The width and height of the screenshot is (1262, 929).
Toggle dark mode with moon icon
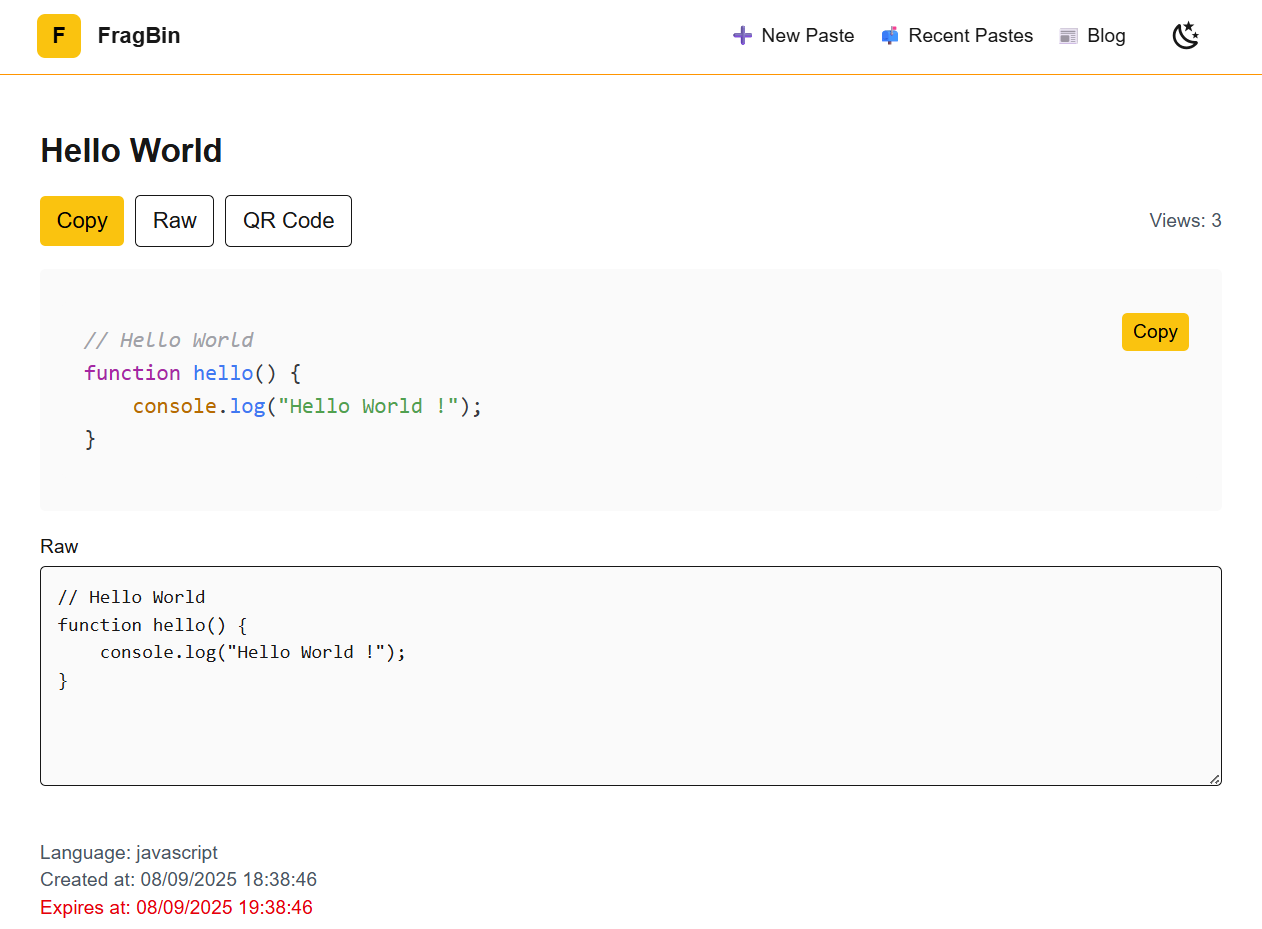click(1186, 36)
